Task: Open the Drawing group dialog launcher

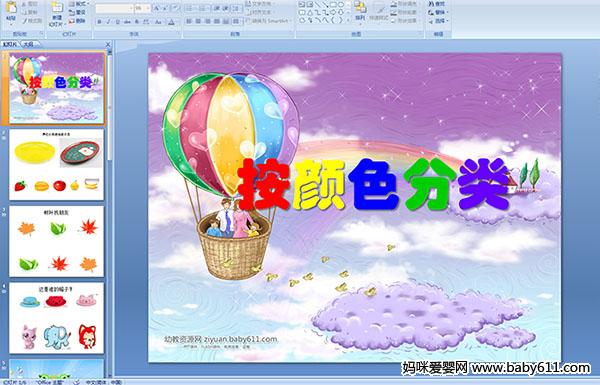Action: tap(420, 34)
